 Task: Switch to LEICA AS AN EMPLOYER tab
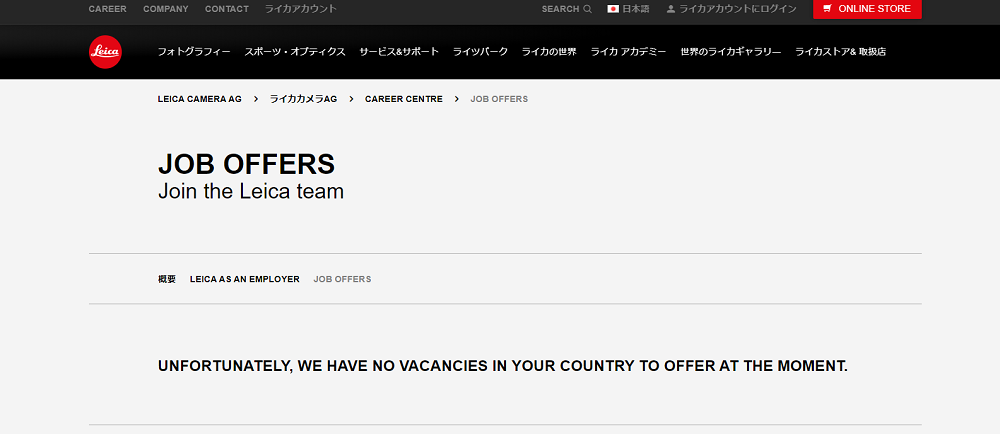pos(245,279)
